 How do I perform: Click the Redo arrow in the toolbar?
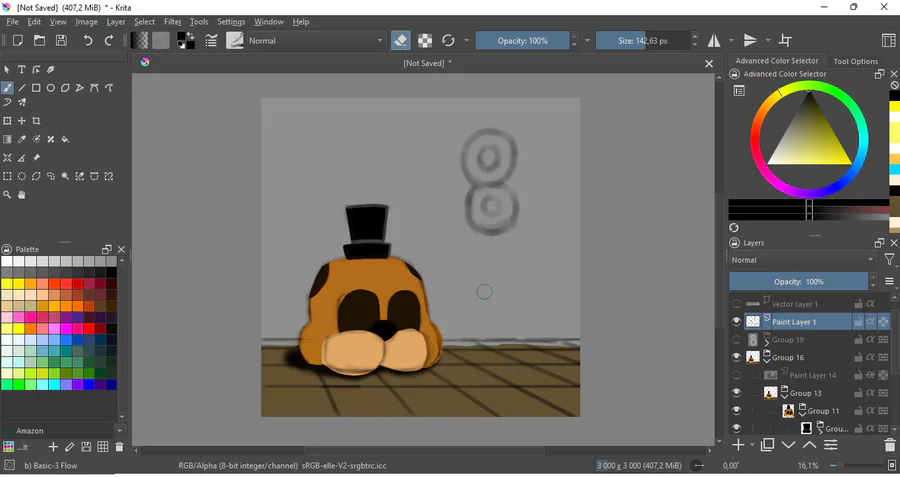coord(109,41)
